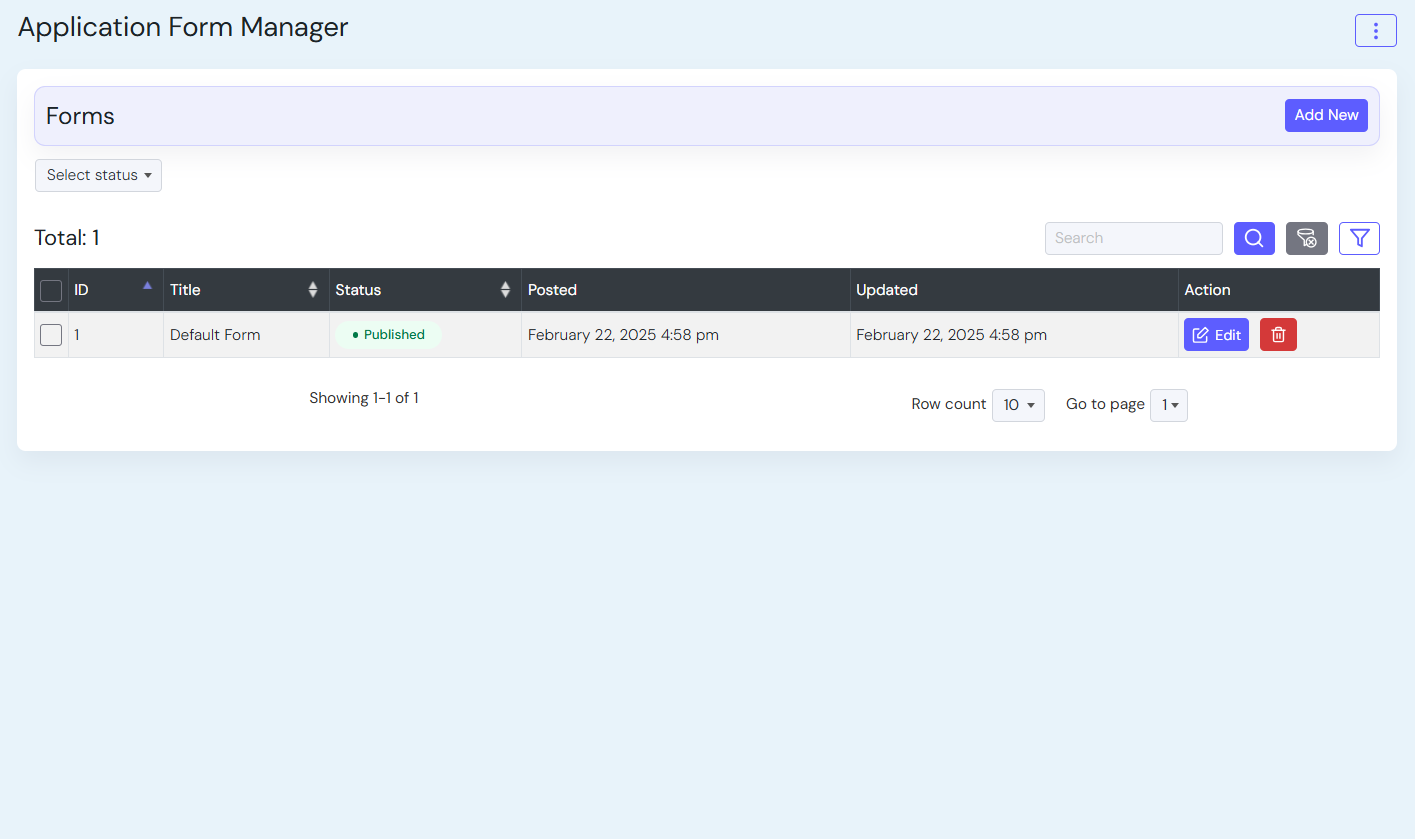Click the magnifier search button
This screenshot has width=1415, height=839.
pos(1254,238)
